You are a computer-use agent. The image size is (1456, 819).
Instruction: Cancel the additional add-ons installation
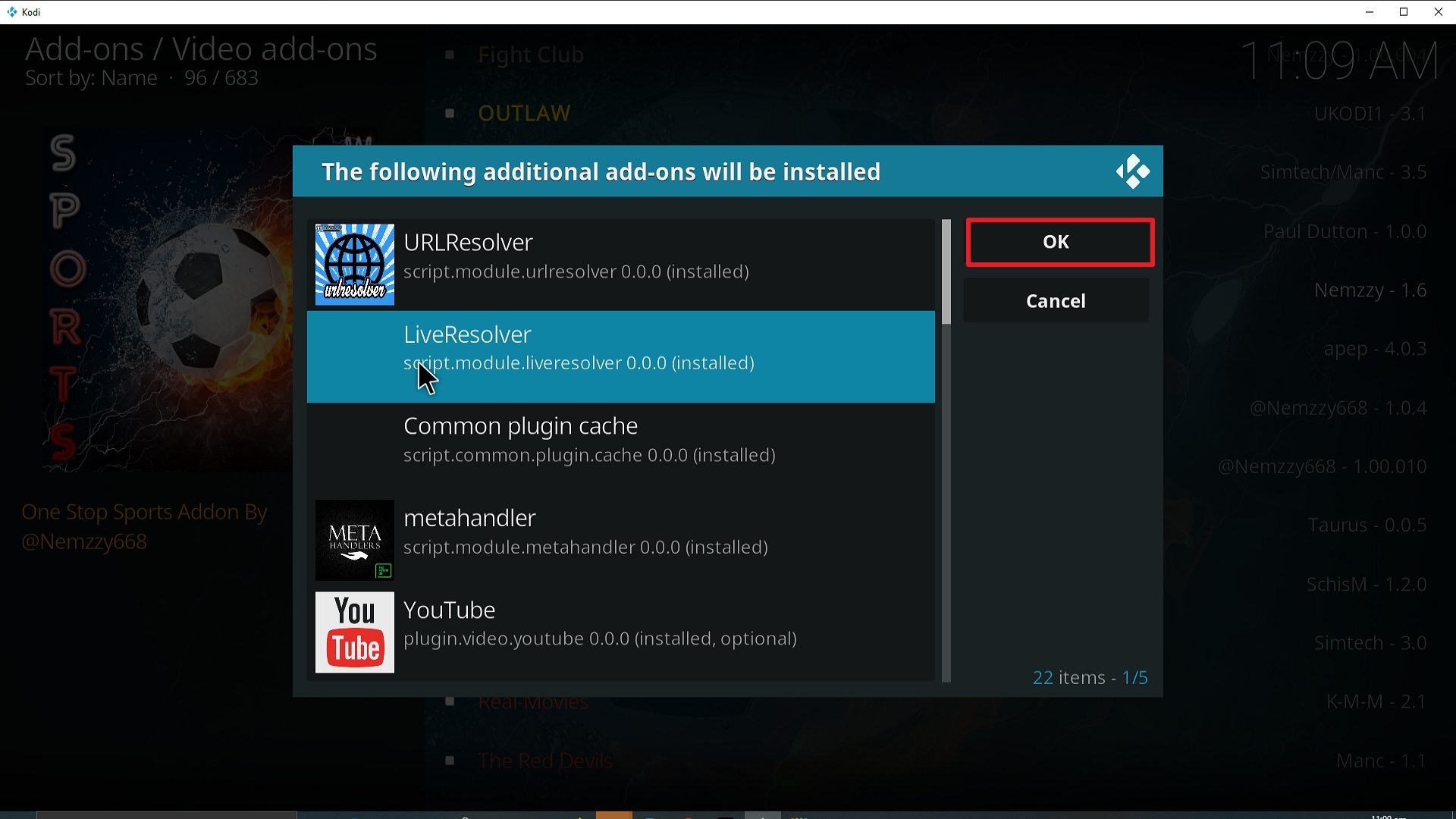click(1056, 301)
